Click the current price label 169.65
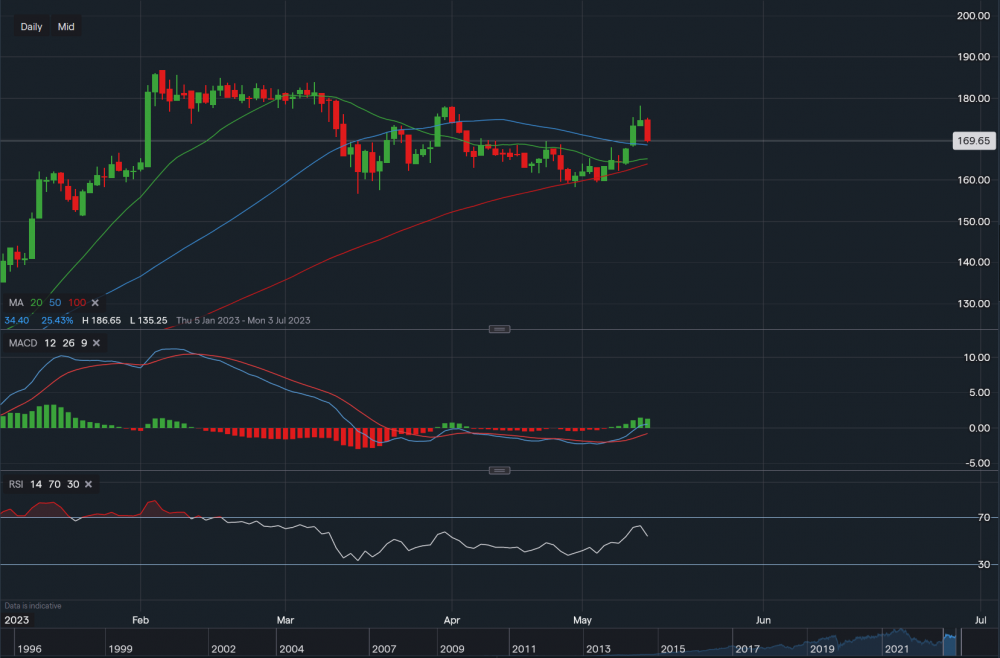 click(x=972, y=141)
